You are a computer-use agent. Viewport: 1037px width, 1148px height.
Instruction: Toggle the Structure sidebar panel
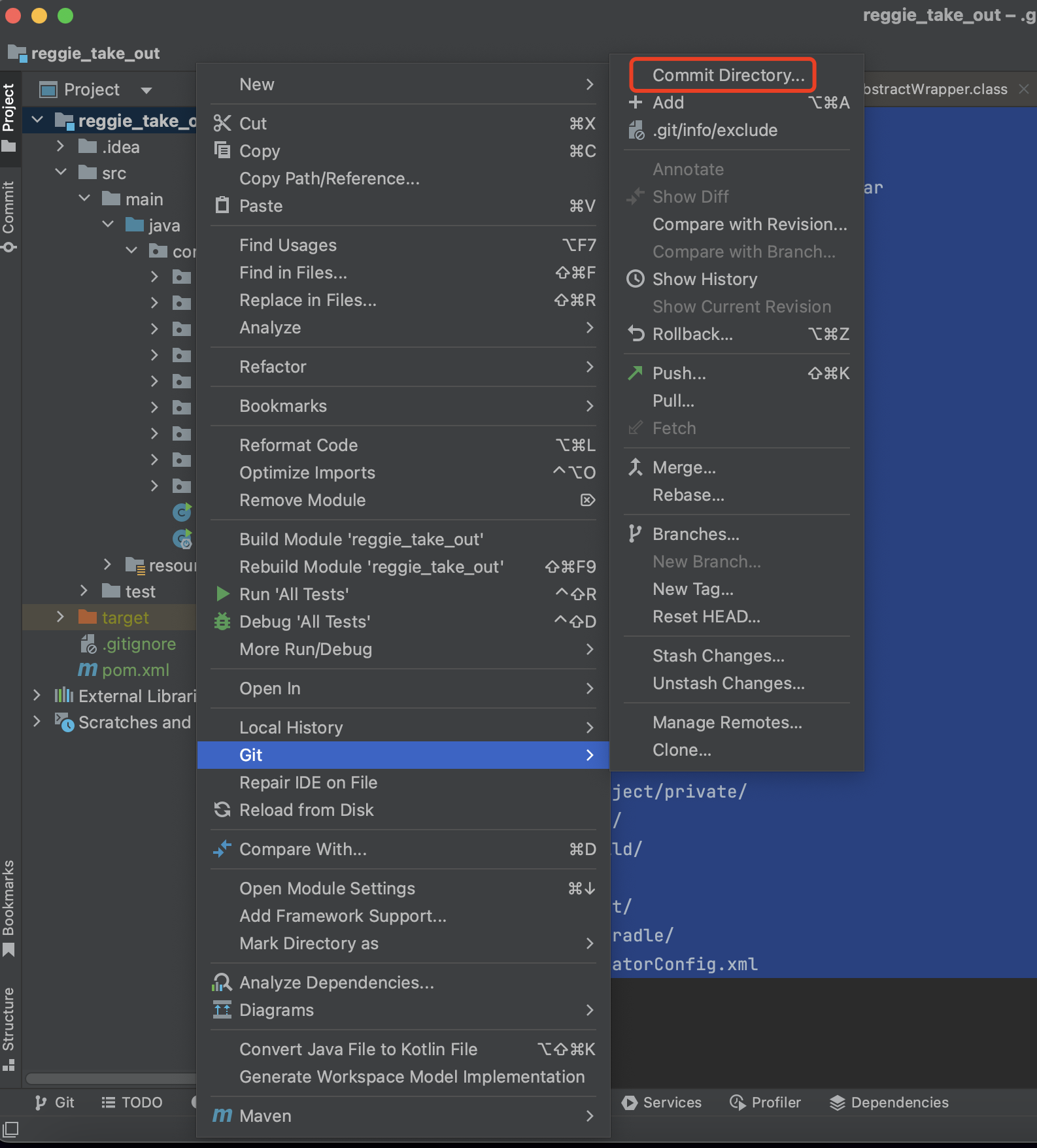[9, 1027]
